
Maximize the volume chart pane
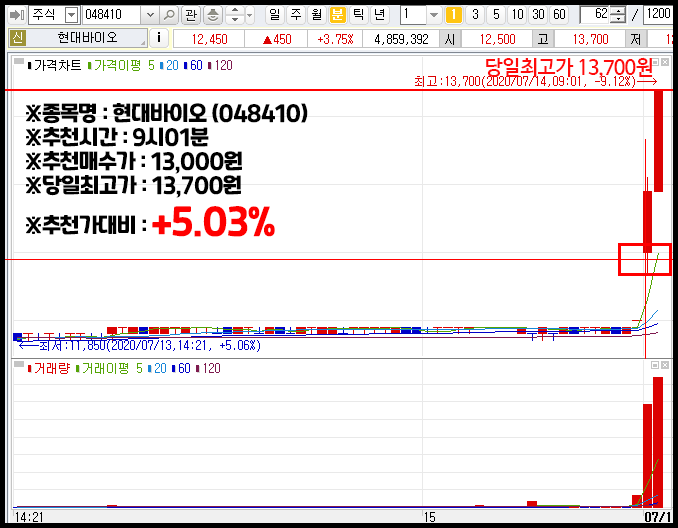[x=655, y=365]
